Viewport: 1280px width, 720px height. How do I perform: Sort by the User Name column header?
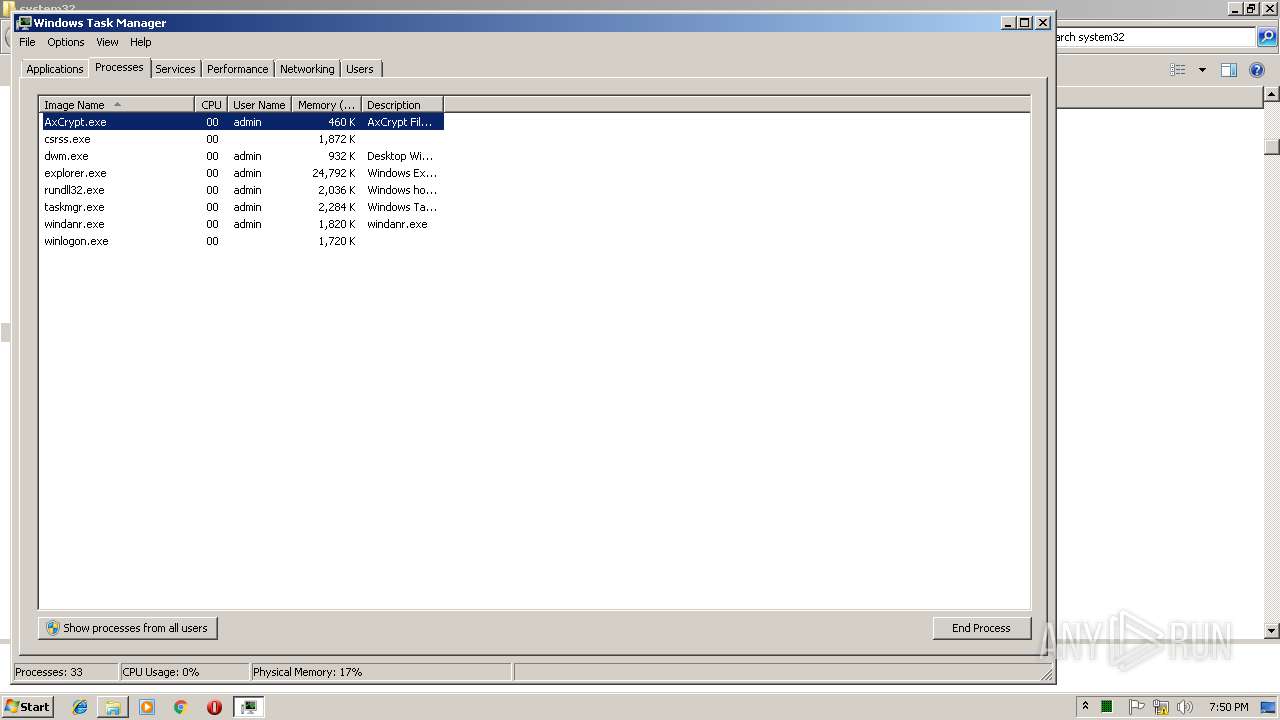coord(260,105)
